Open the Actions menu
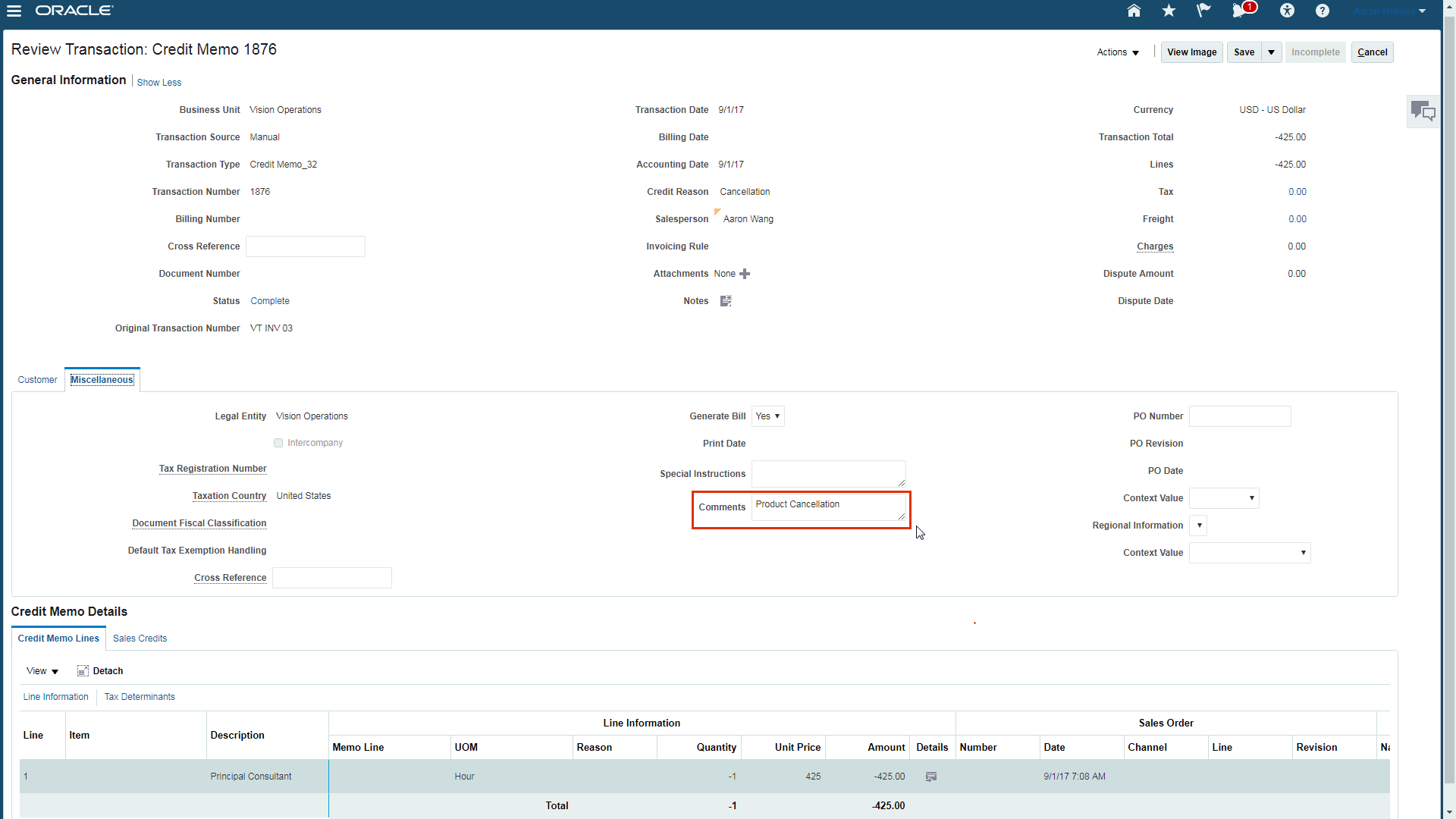Screen dimensions: 1456x819 (x=1118, y=52)
